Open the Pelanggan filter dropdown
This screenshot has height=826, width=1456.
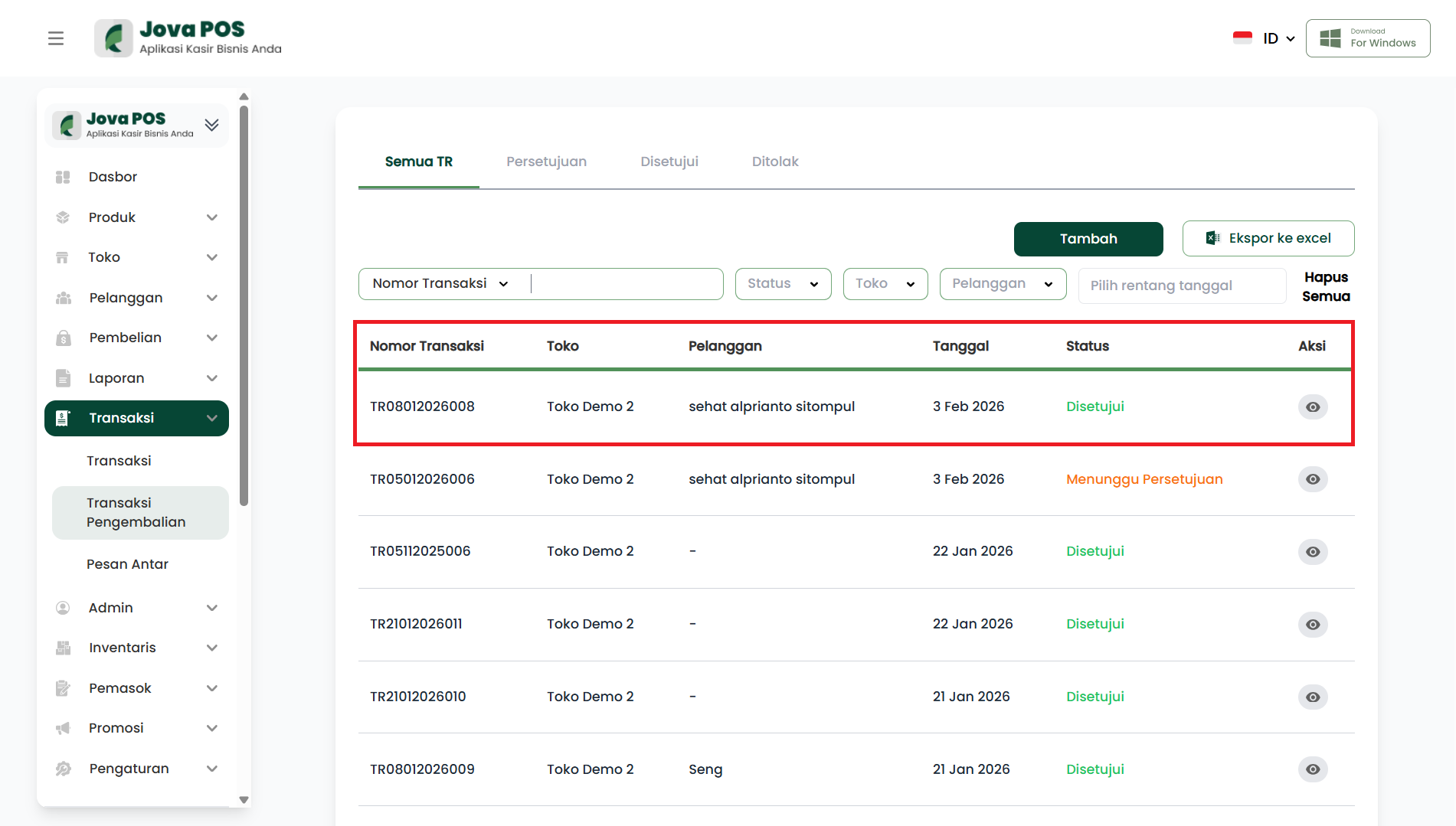coord(1003,284)
